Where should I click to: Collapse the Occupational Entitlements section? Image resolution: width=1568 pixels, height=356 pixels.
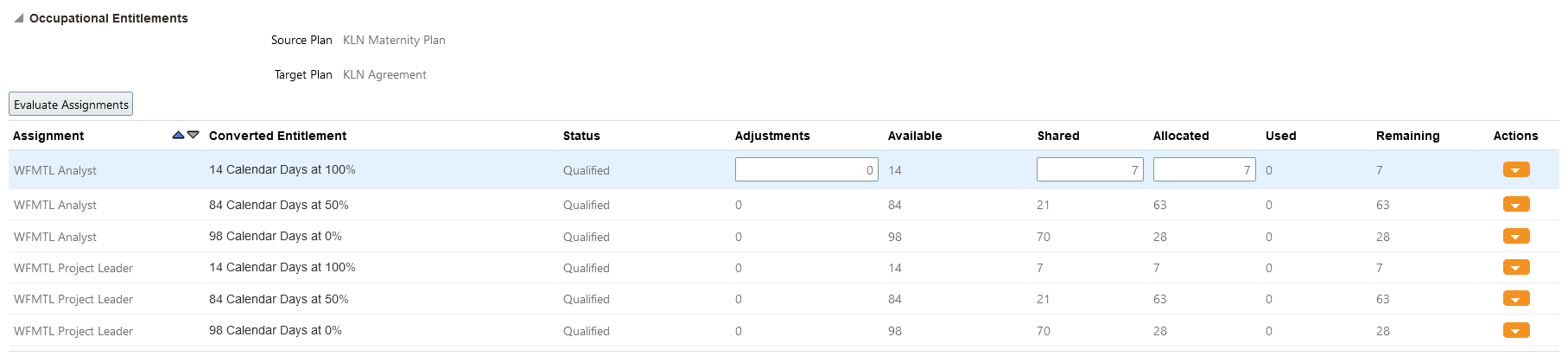coord(18,18)
